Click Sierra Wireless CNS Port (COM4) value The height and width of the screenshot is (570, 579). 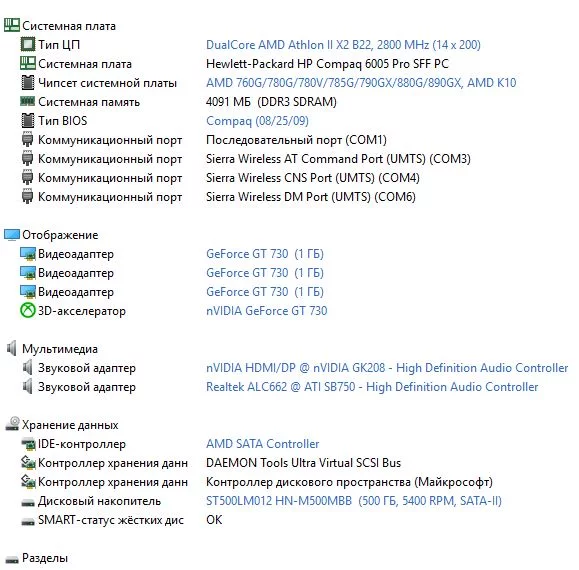pos(313,178)
